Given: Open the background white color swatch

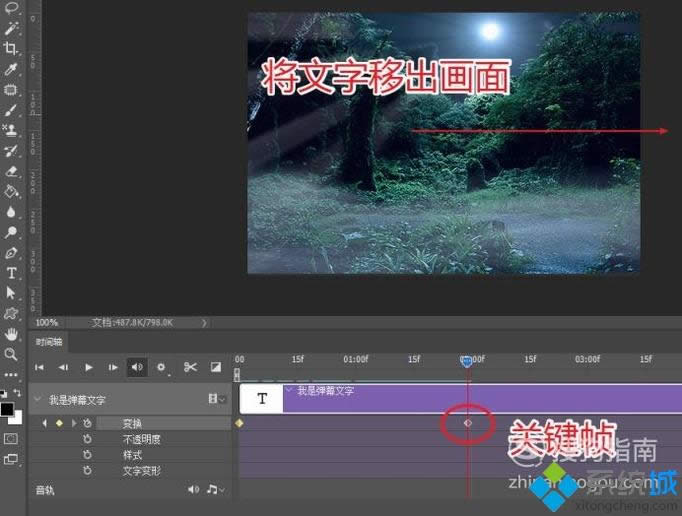Looking at the screenshot, I should 17,419.
